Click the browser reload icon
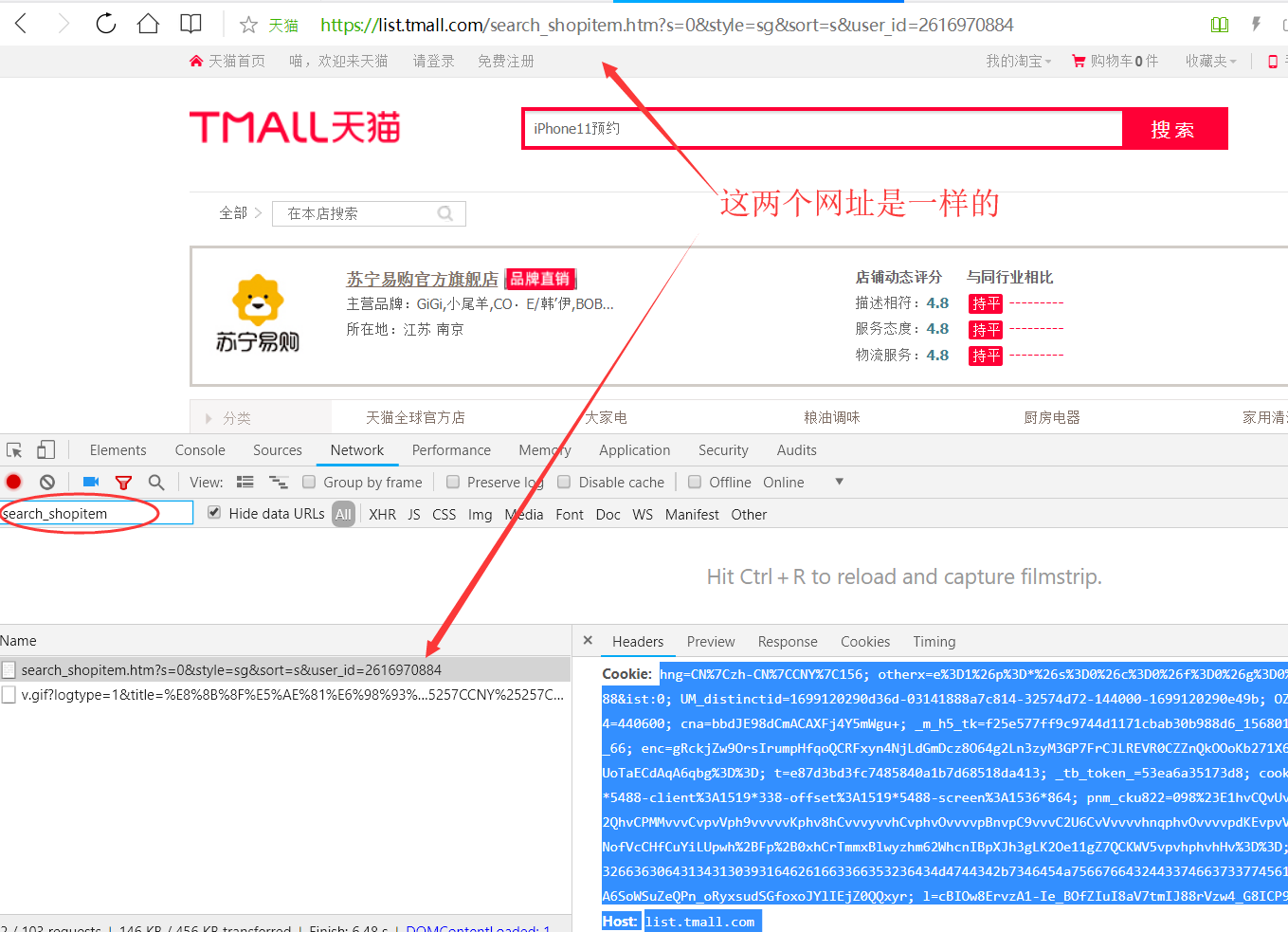This screenshot has width=1288, height=932. (106, 24)
